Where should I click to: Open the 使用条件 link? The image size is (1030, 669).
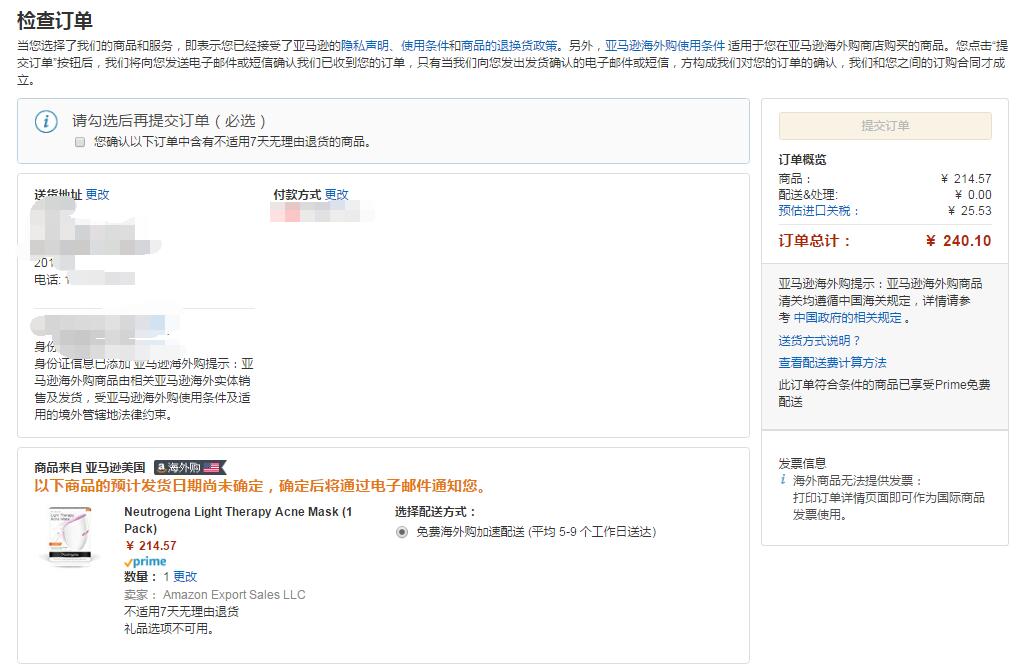pos(425,45)
